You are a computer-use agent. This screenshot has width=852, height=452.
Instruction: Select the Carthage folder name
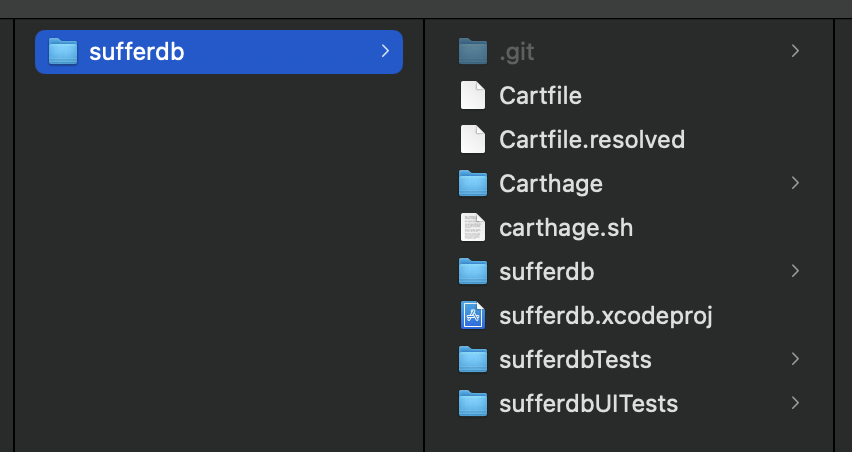coord(551,183)
